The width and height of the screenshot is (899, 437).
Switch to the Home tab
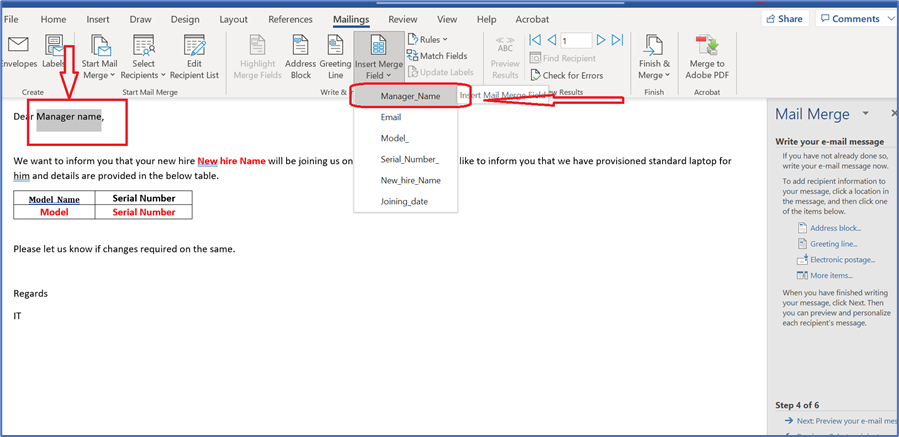[x=53, y=19]
